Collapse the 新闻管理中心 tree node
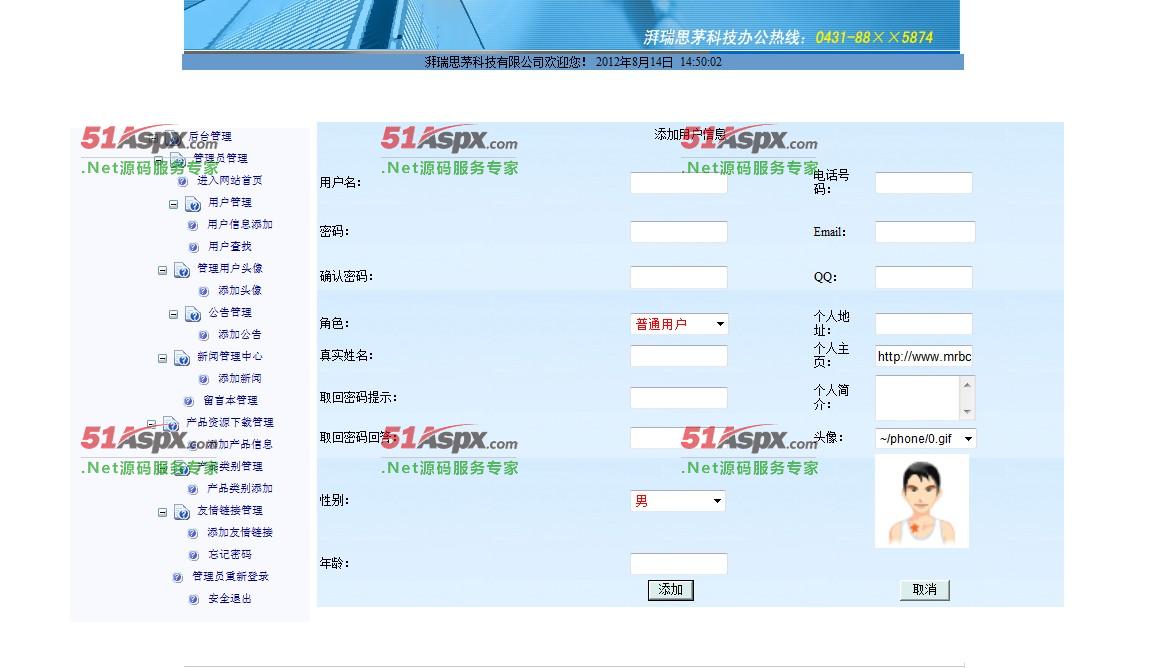Image resolution: width=1157 pixels, height=668 pixels. tap(162, 359)
